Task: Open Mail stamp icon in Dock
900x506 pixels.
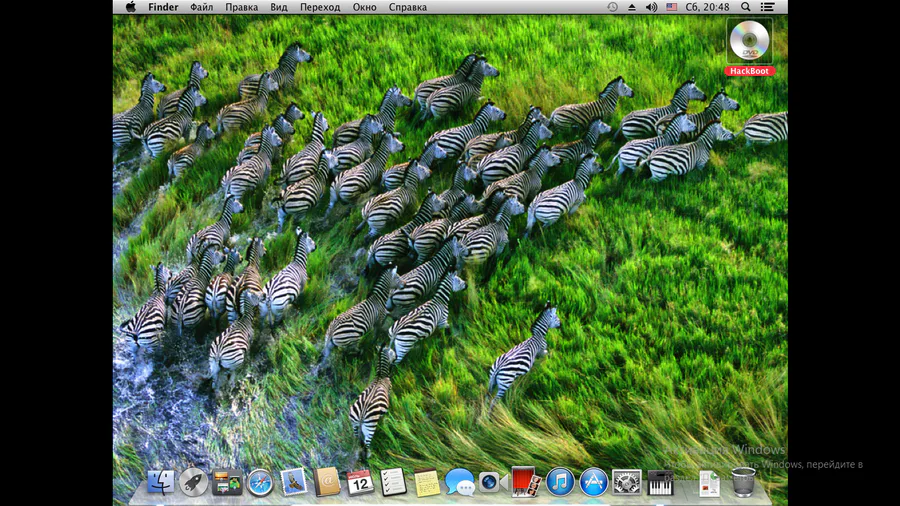Action: [293, 482]
